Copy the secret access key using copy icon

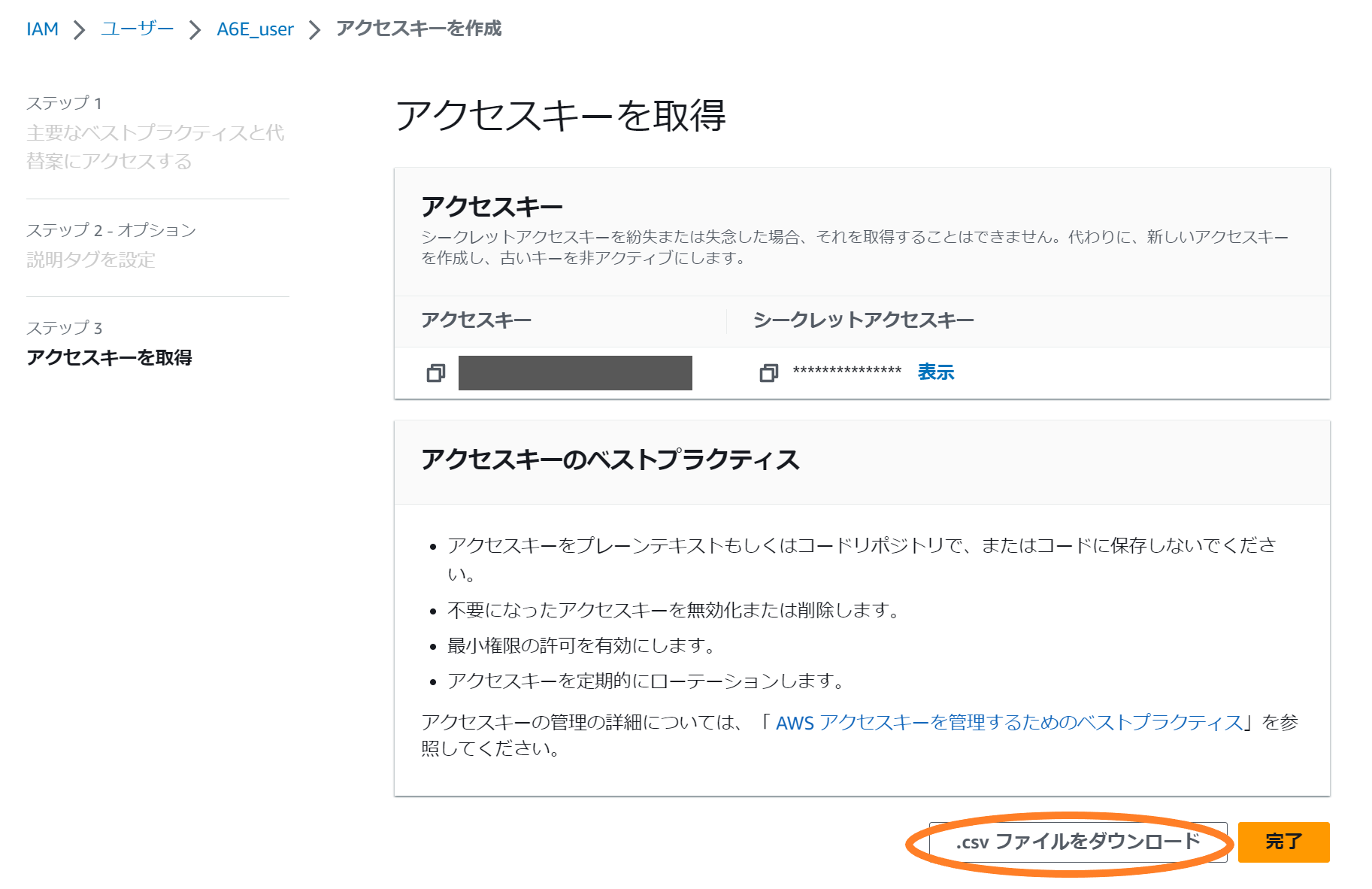click(768, 373)
